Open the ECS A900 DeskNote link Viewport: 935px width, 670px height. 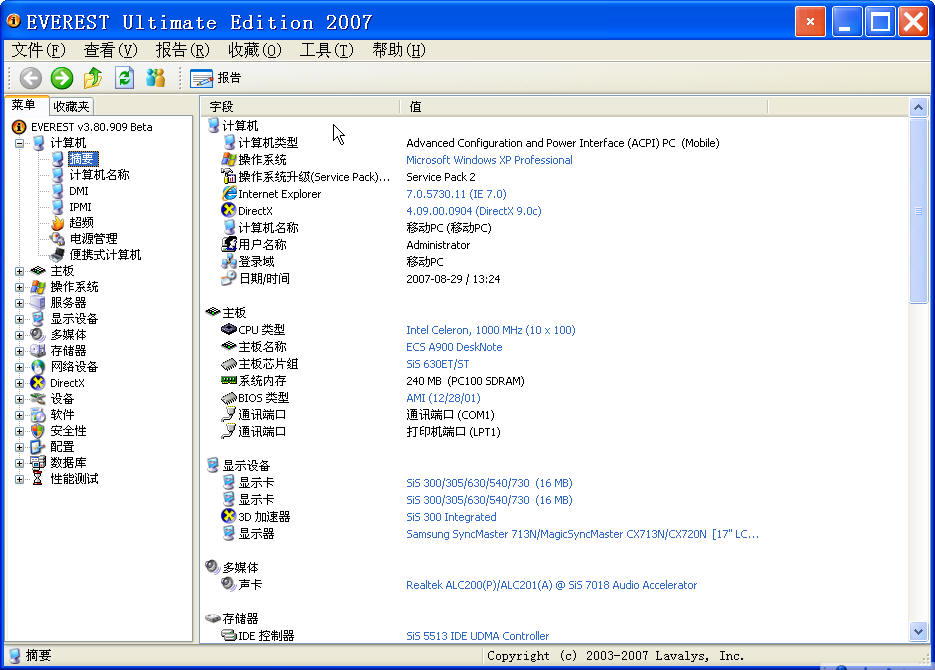(454, 347)
